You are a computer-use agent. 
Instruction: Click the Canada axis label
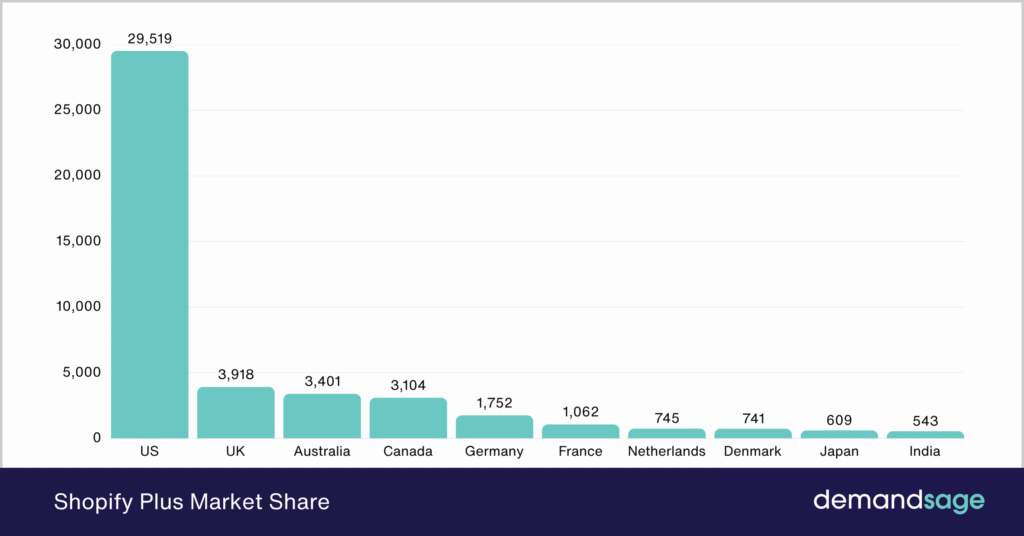pos(408,451)
